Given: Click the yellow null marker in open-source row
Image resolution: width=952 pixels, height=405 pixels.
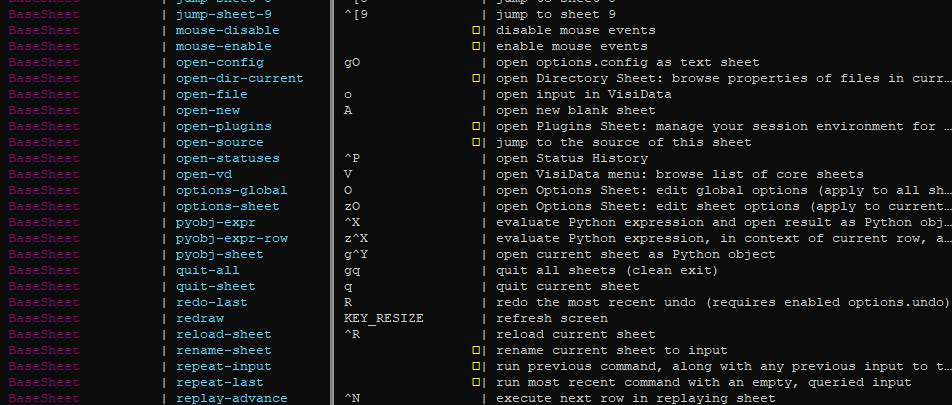Looking at the screenshot, I should pos(476,141).
